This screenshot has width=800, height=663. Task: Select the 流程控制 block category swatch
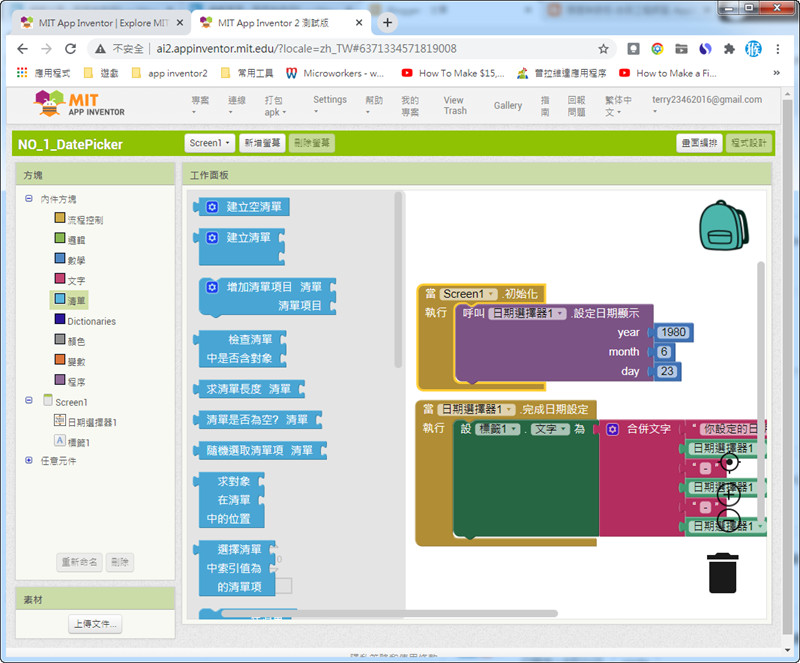click(x=60, y=218)
